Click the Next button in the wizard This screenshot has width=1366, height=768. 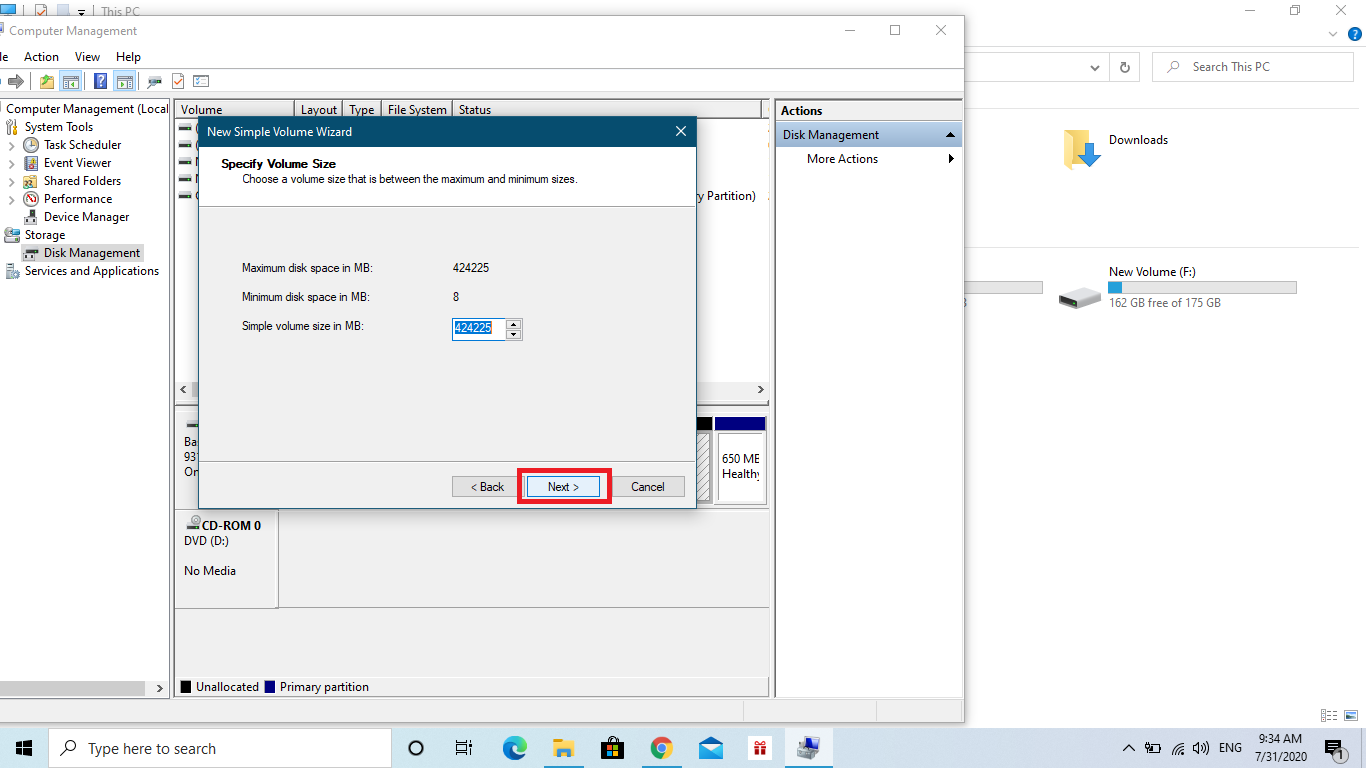click(563, 486)
